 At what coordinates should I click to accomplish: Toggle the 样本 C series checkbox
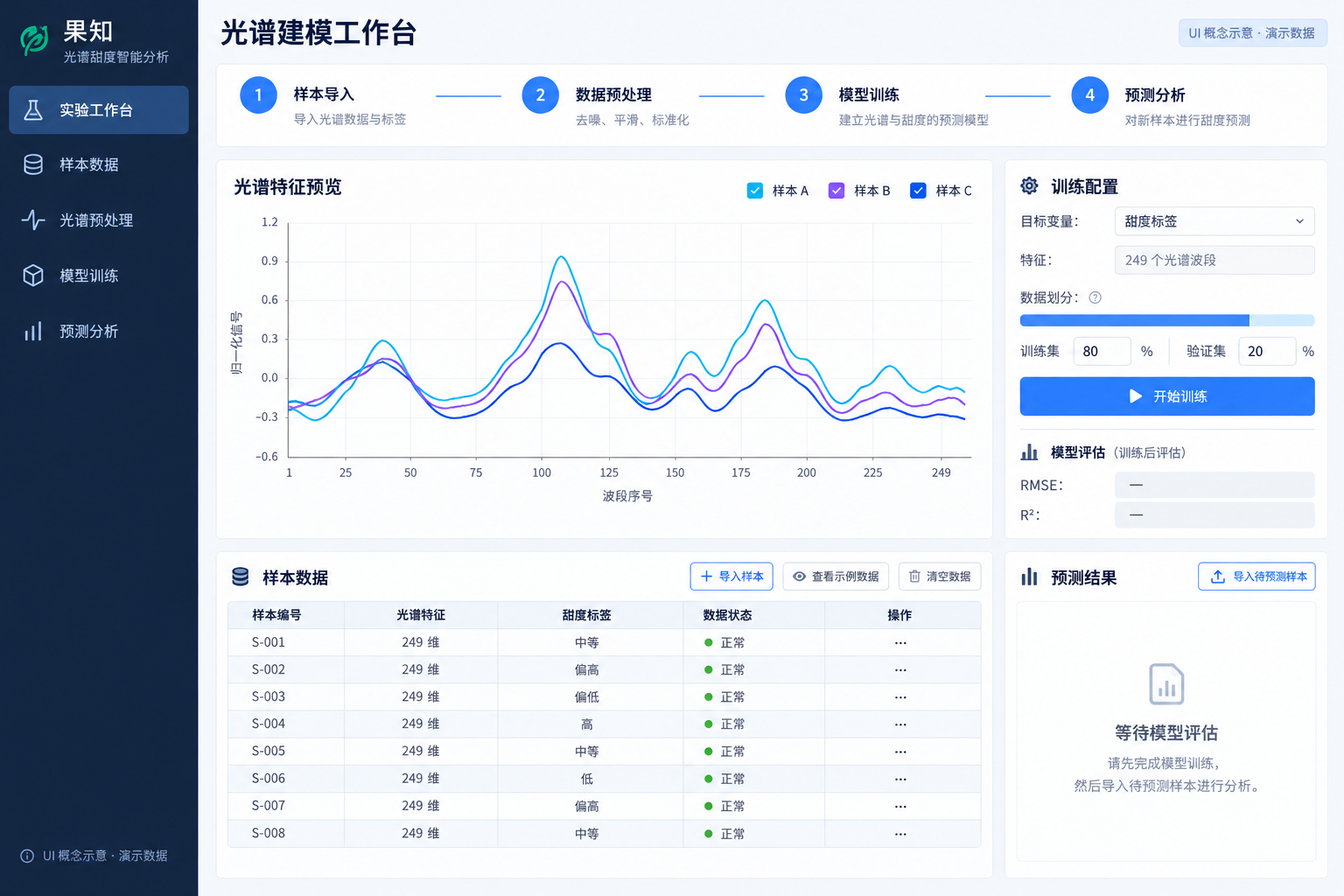point(918,190)
